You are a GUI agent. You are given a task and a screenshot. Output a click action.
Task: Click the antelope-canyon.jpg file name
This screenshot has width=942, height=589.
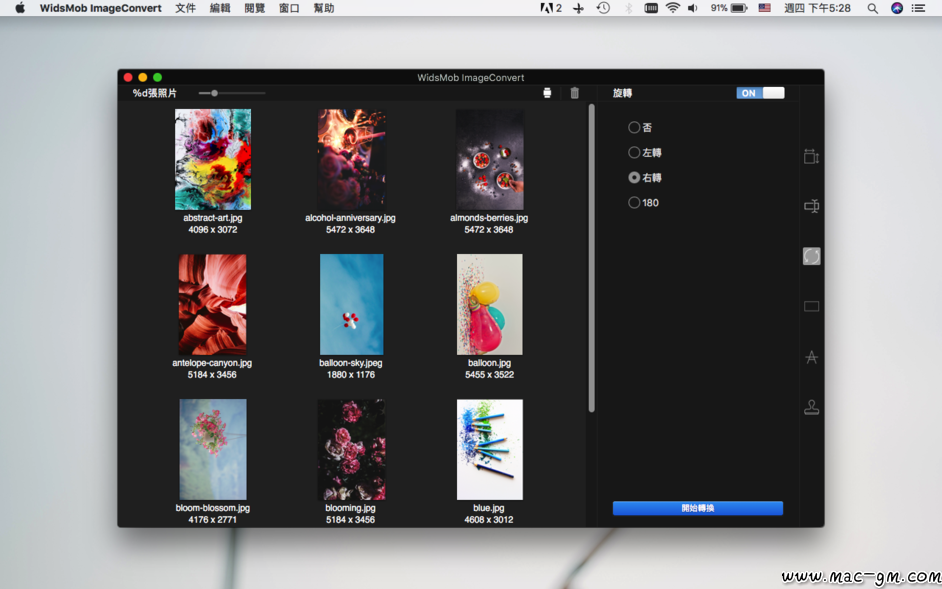coord(212,363)
